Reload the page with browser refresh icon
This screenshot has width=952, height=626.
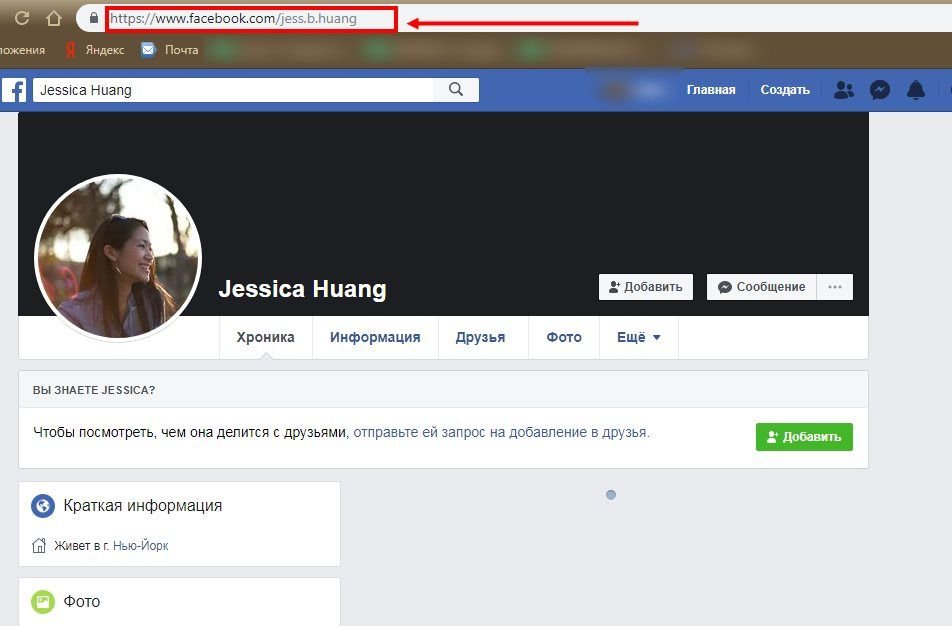pyautogui.click(x=22, y=18)
